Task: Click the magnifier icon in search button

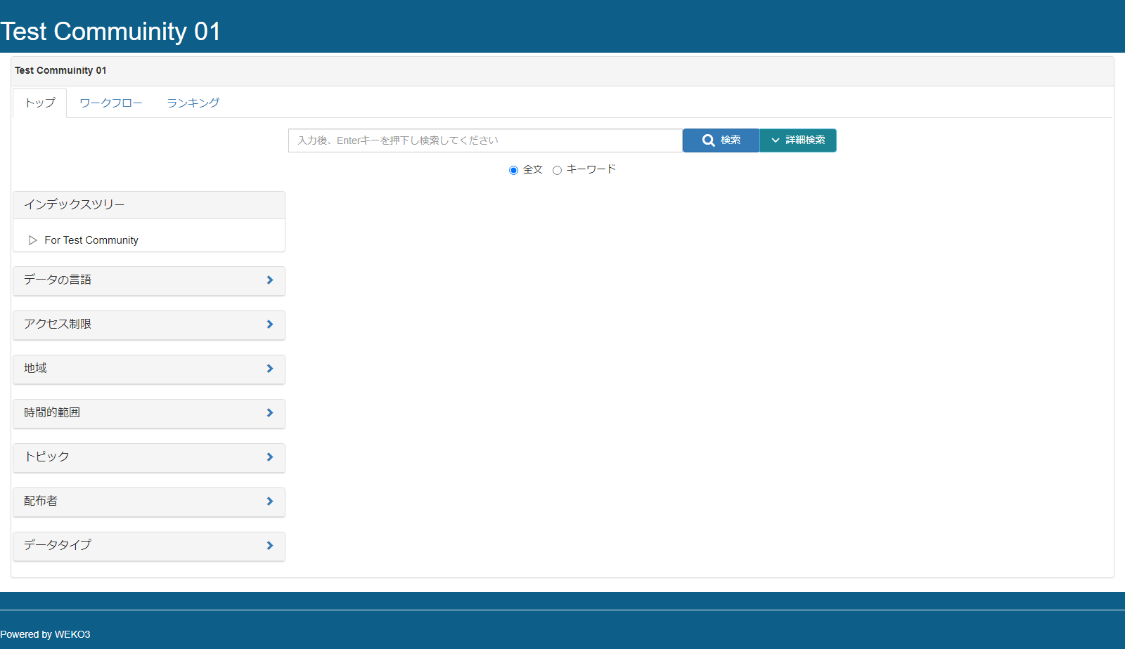Action: [x=708, y=141]
